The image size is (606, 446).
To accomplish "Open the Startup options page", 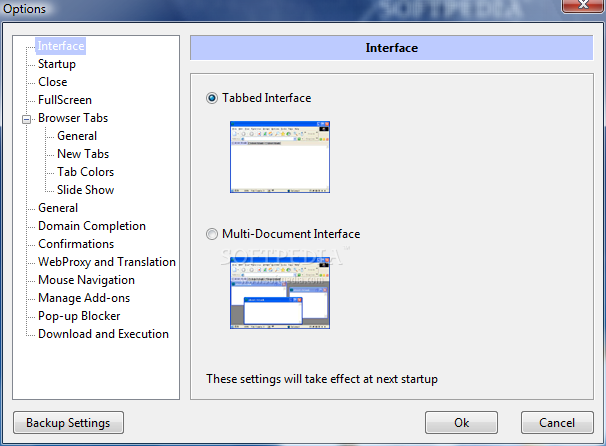I will pos(57,64).
